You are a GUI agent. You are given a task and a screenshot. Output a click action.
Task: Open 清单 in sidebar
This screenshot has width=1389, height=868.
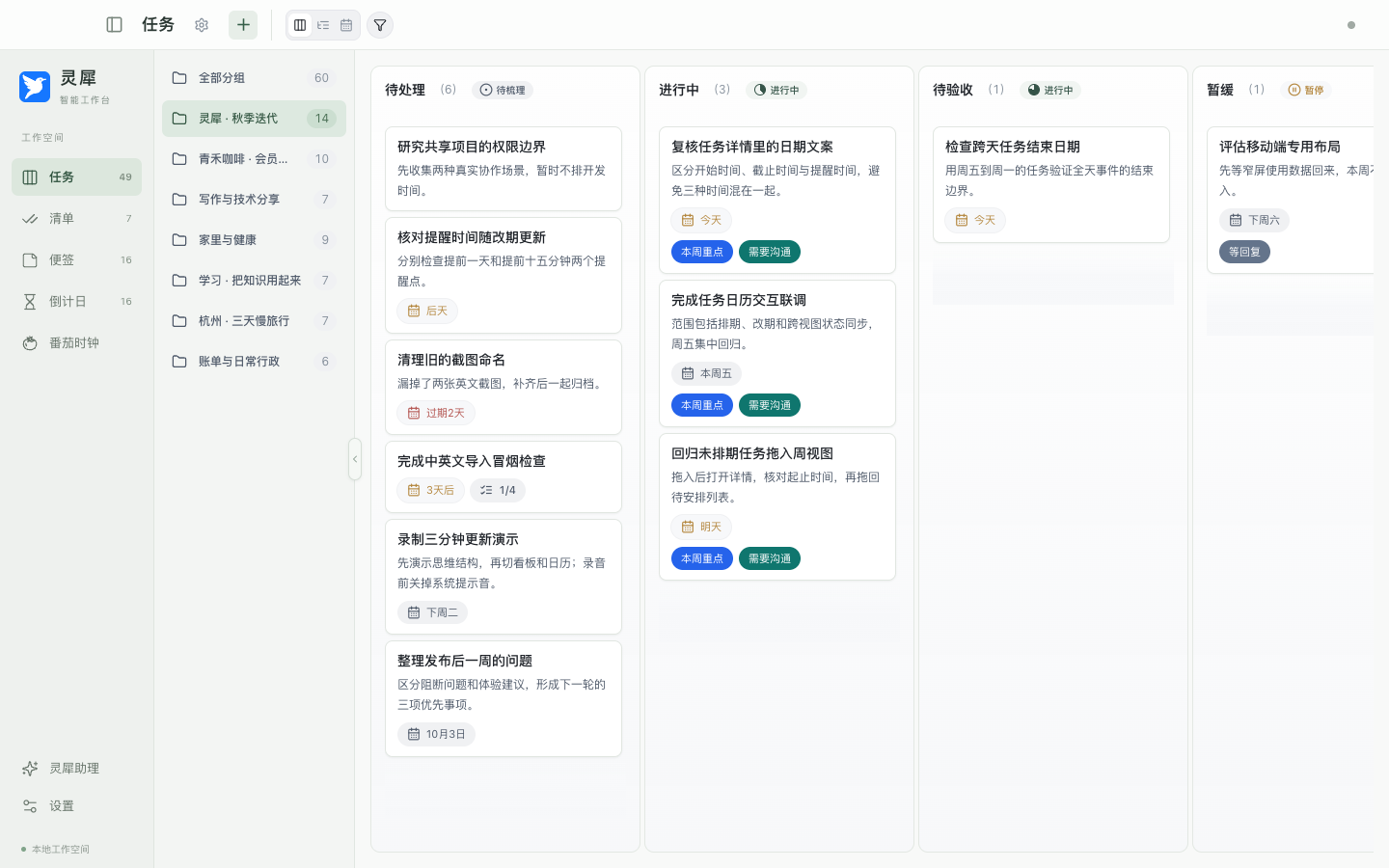pos(76,218)
